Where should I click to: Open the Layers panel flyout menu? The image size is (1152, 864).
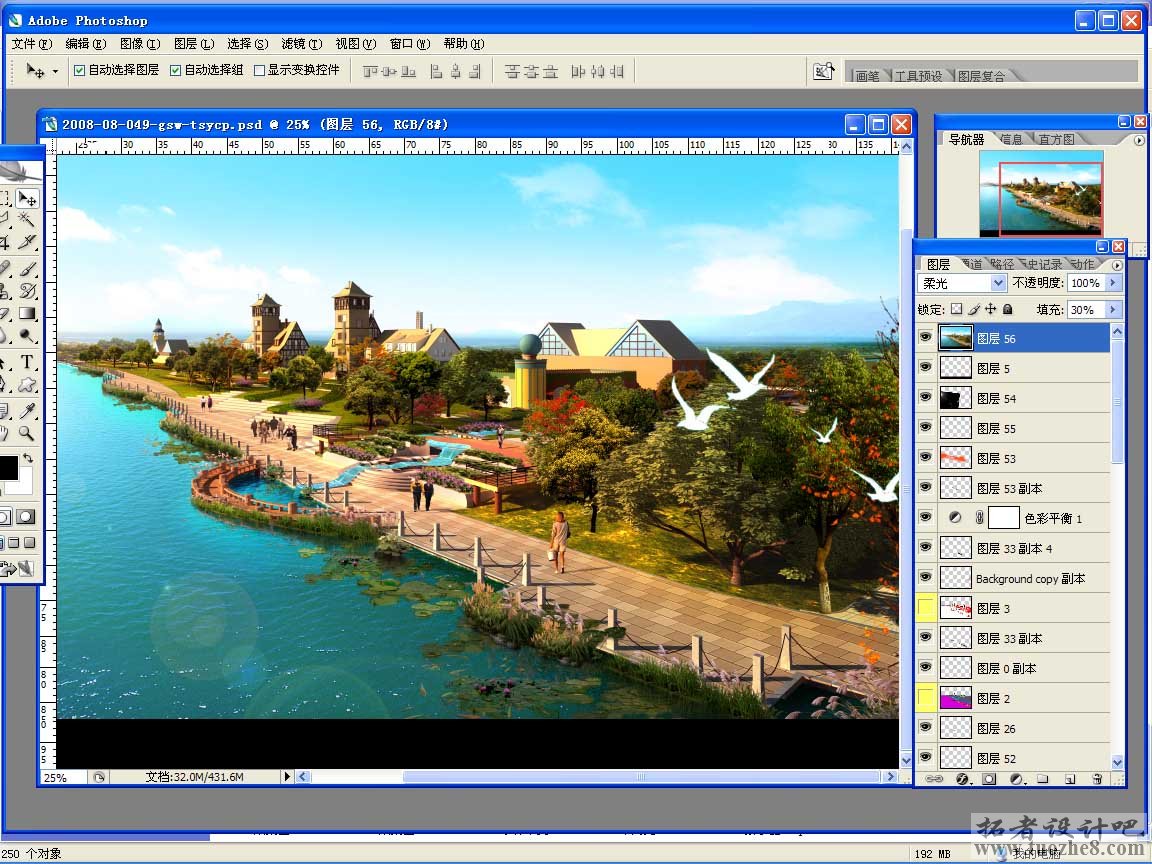coord(1117,265)
